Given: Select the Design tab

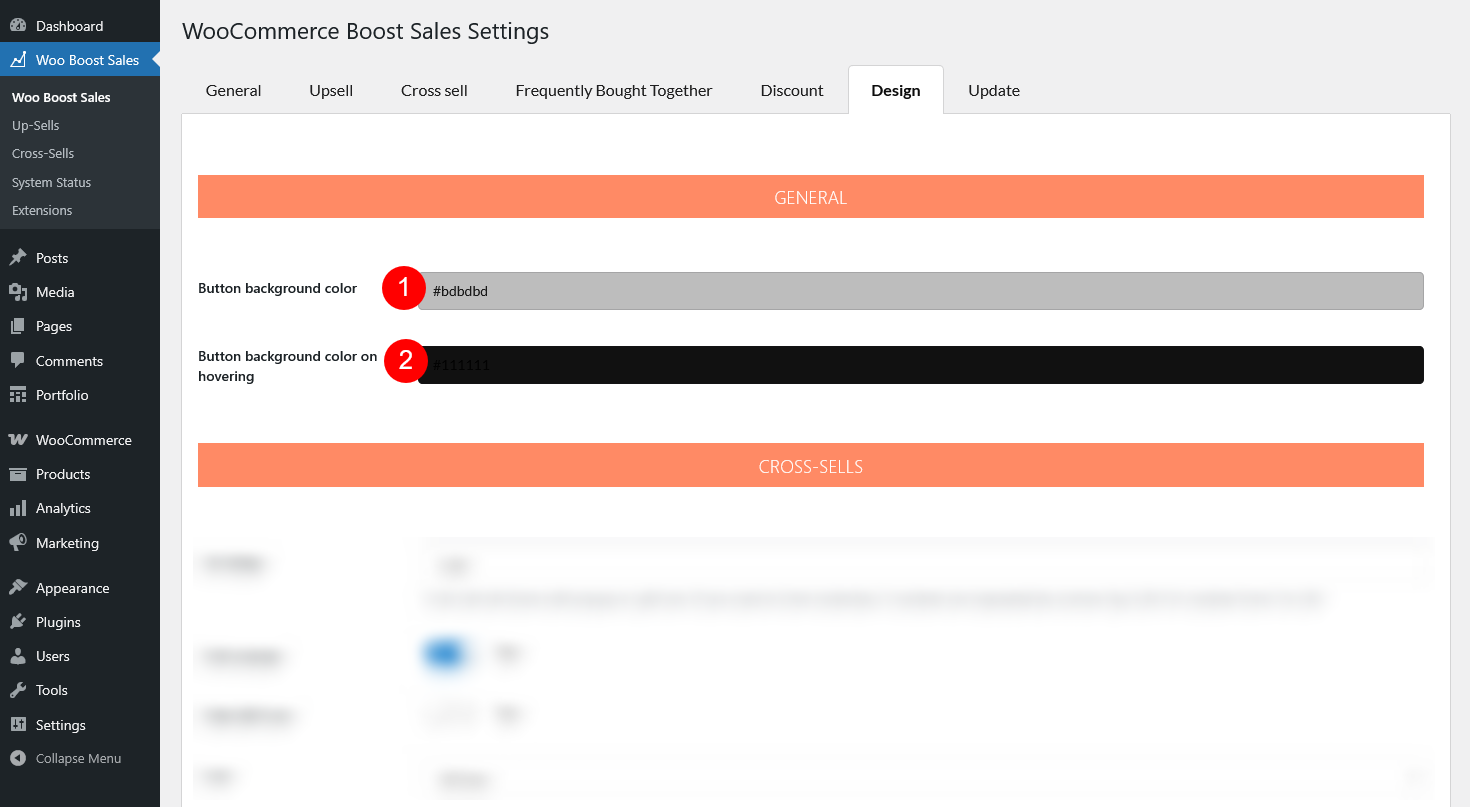Looking at the screenshot, I should 896,90.
